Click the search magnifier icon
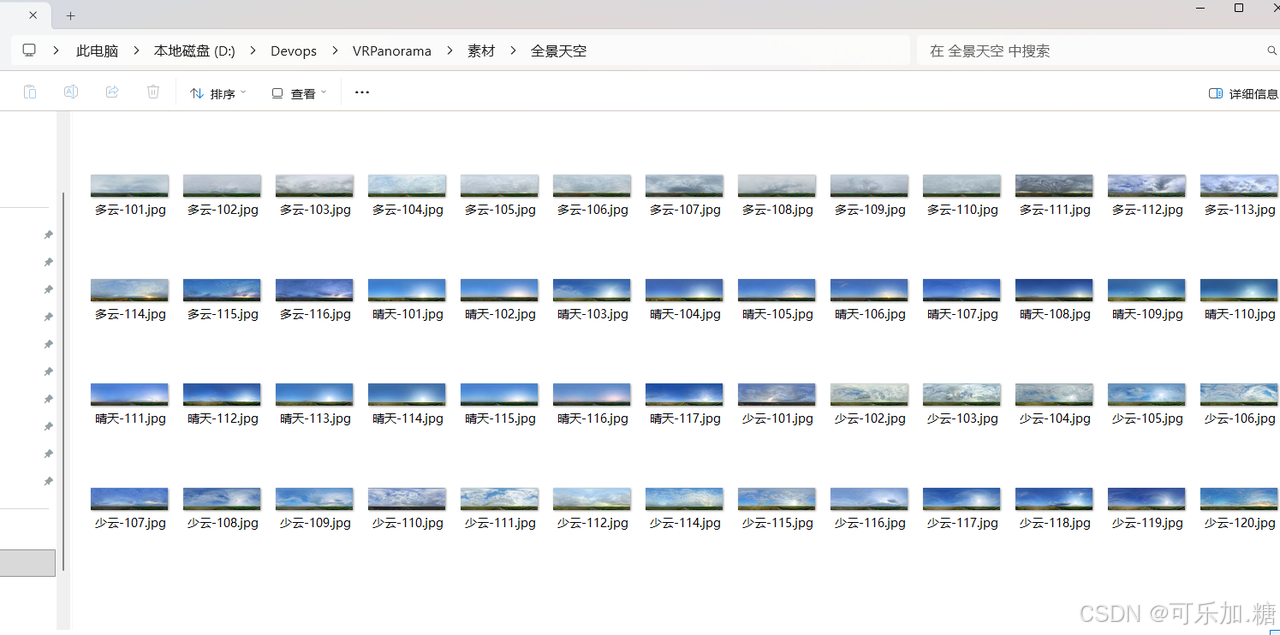Image resolution: width=1280 pixels, height=635 pixels. tap(1272, 51)
